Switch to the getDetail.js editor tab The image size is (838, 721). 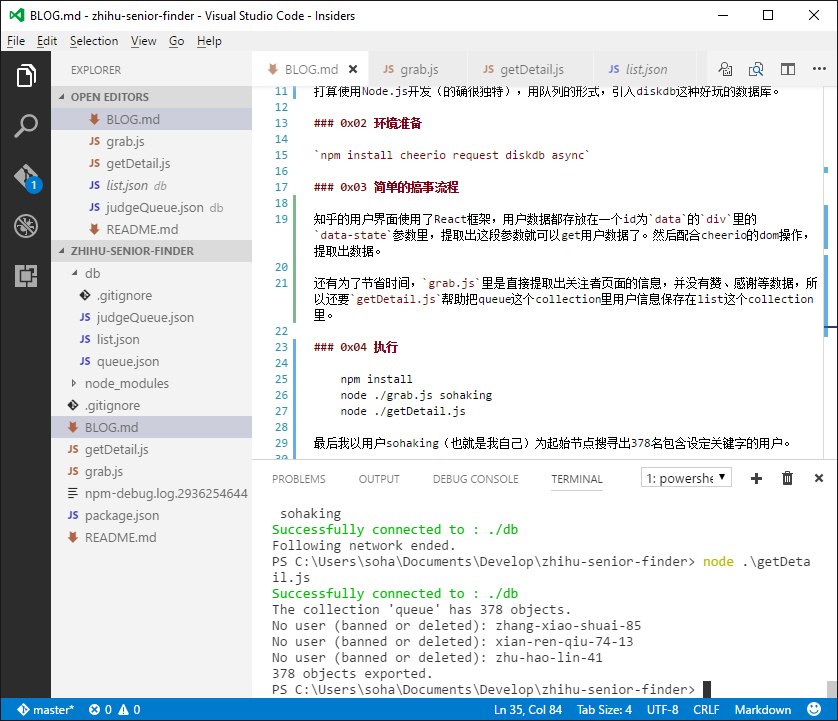(530, 69)
